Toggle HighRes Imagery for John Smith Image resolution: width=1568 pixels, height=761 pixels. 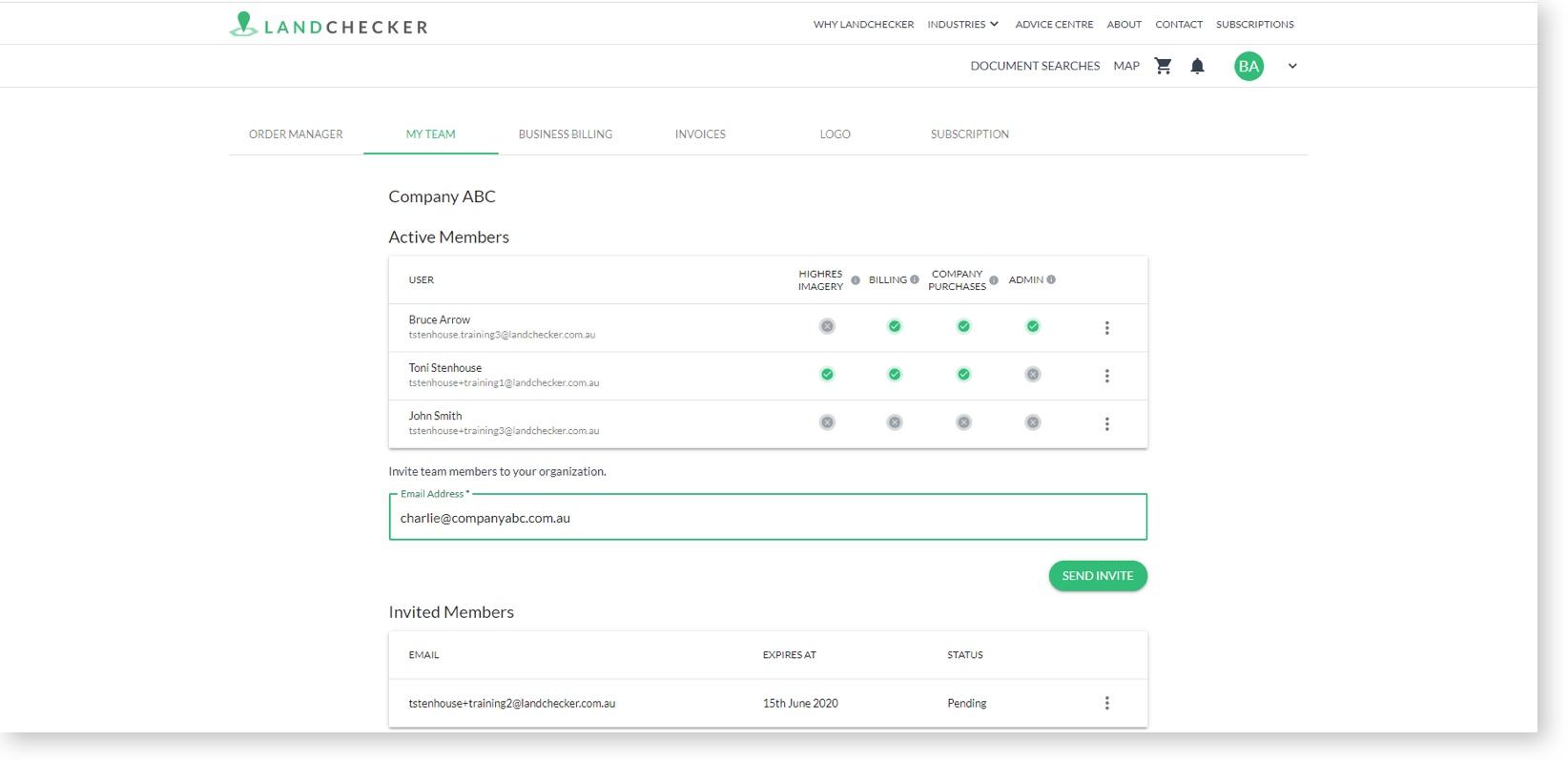pyautogui.click(x=827, y=422)
